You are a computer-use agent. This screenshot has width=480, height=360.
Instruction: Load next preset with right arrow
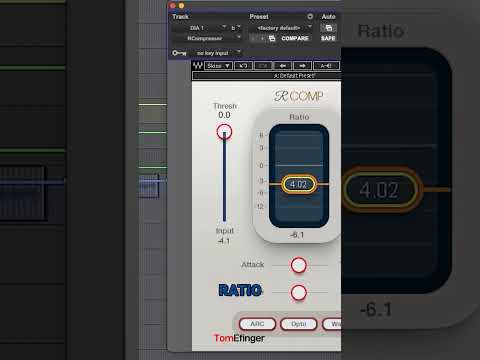tap(302, 66)
